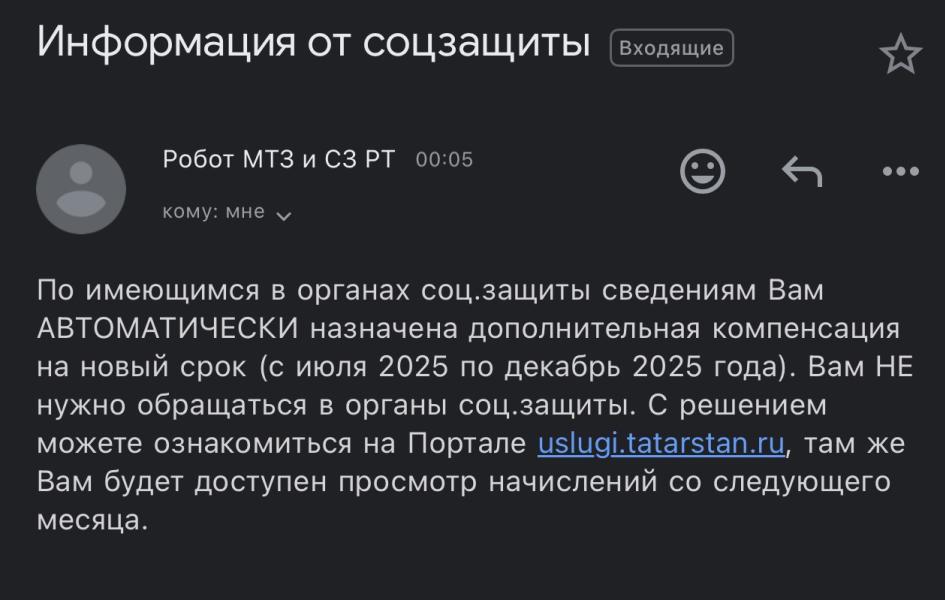Open the three-dot more options menu
Image resolution: width=945 pixels, height=600 pixels.
[900, 171]
